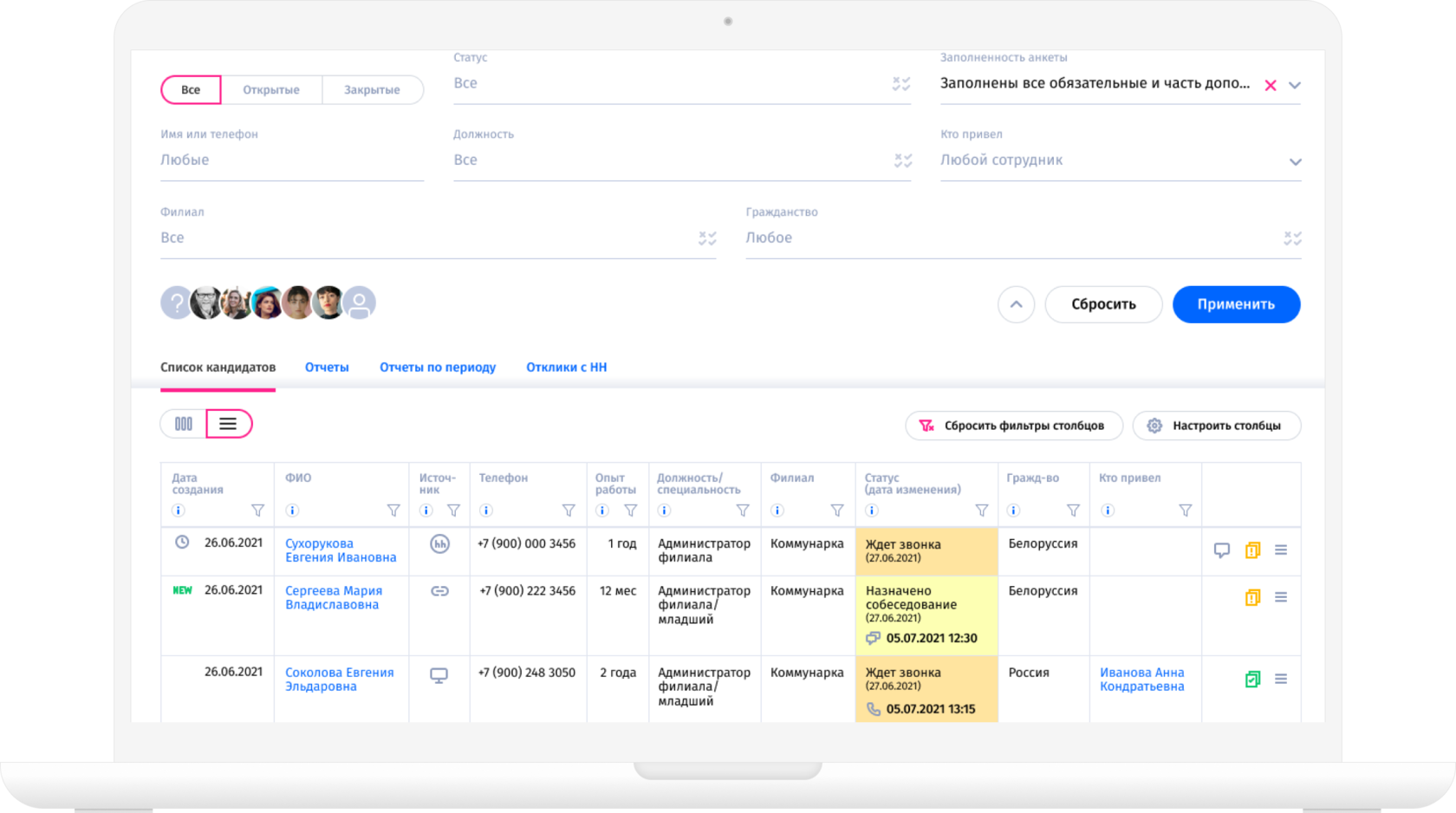1456x813 pixels.
Task: Show info for Кто привел column
Action: [x=1108, y=511]
